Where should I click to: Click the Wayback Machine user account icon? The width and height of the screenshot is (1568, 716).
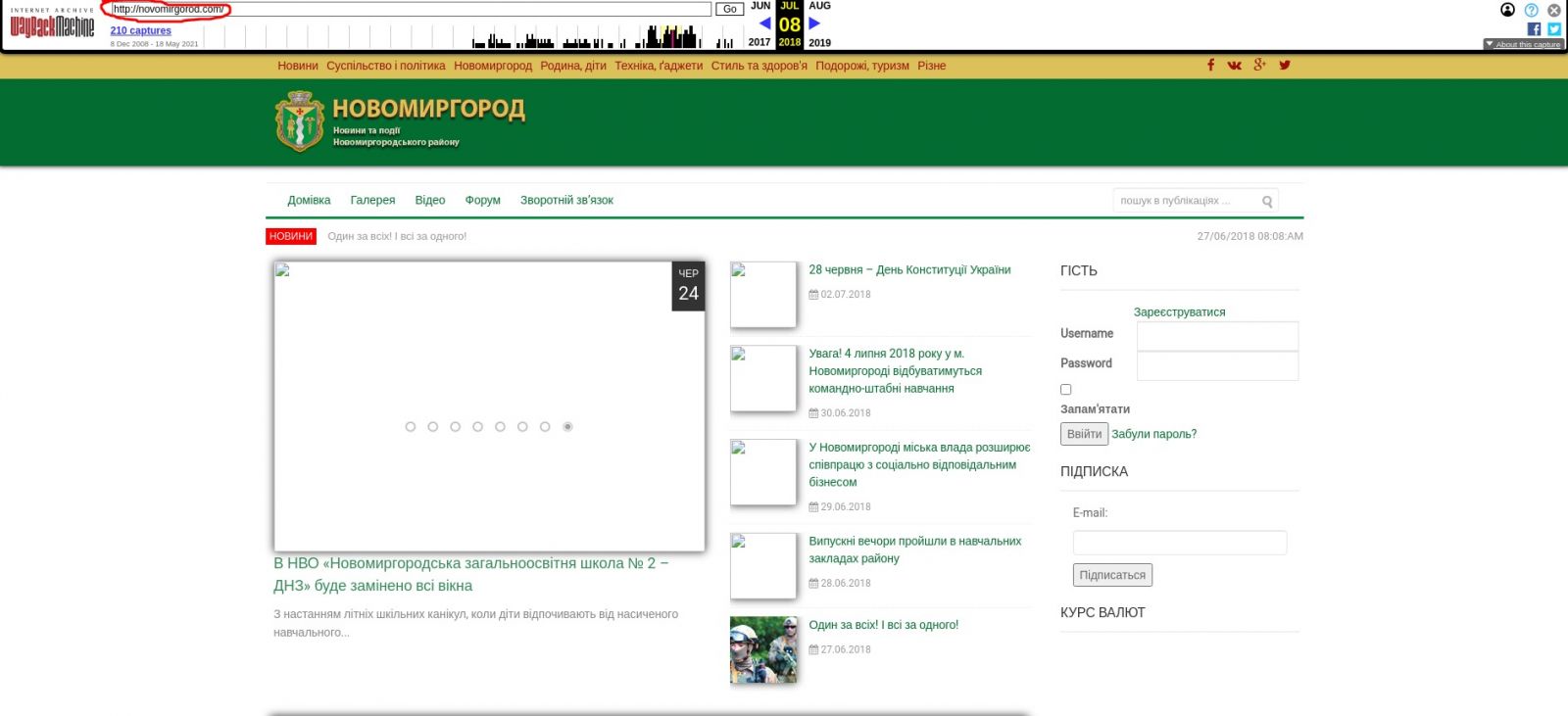point(1507,10)
